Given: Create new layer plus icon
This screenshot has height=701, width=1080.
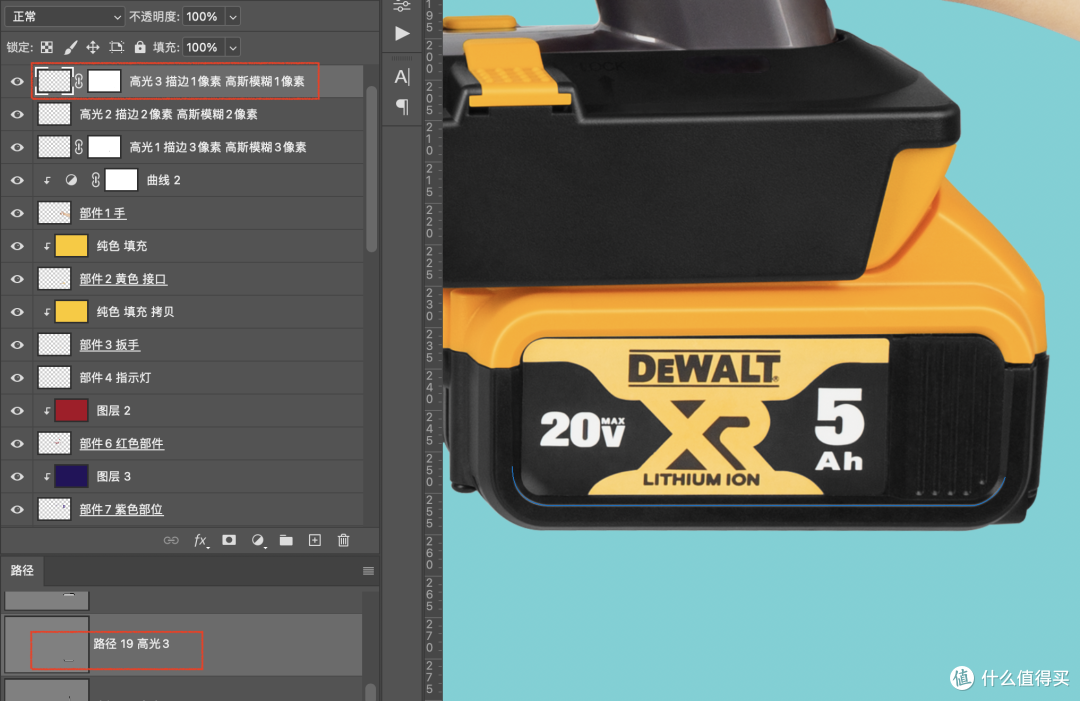Looking at the screenshot, I should coord(315,541).
